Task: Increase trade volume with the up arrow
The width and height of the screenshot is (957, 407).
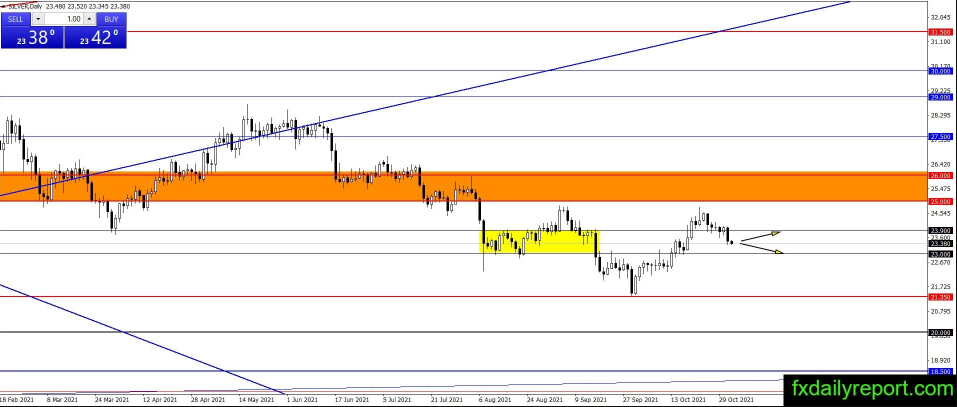Action: [x=89, y=19]
